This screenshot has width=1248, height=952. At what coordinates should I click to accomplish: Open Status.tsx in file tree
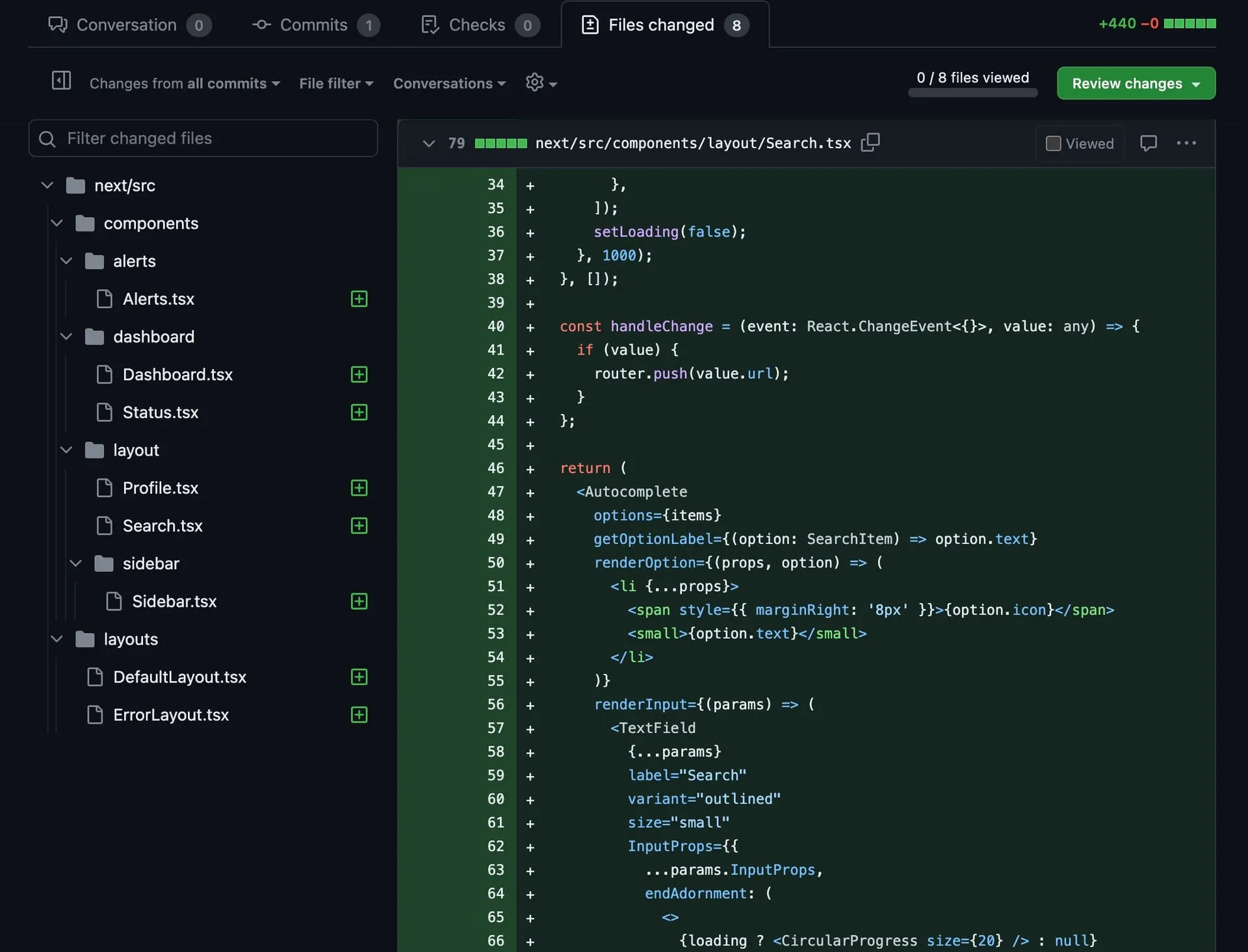pyautogui.click(x=160, y=412)
